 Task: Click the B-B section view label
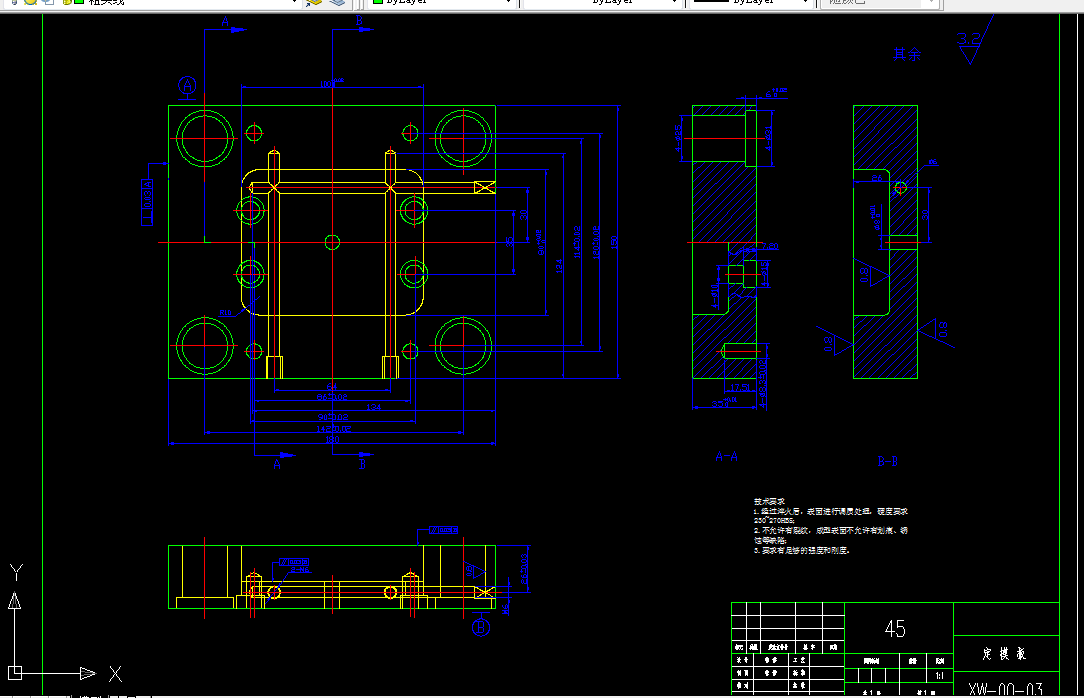point(888,461)
